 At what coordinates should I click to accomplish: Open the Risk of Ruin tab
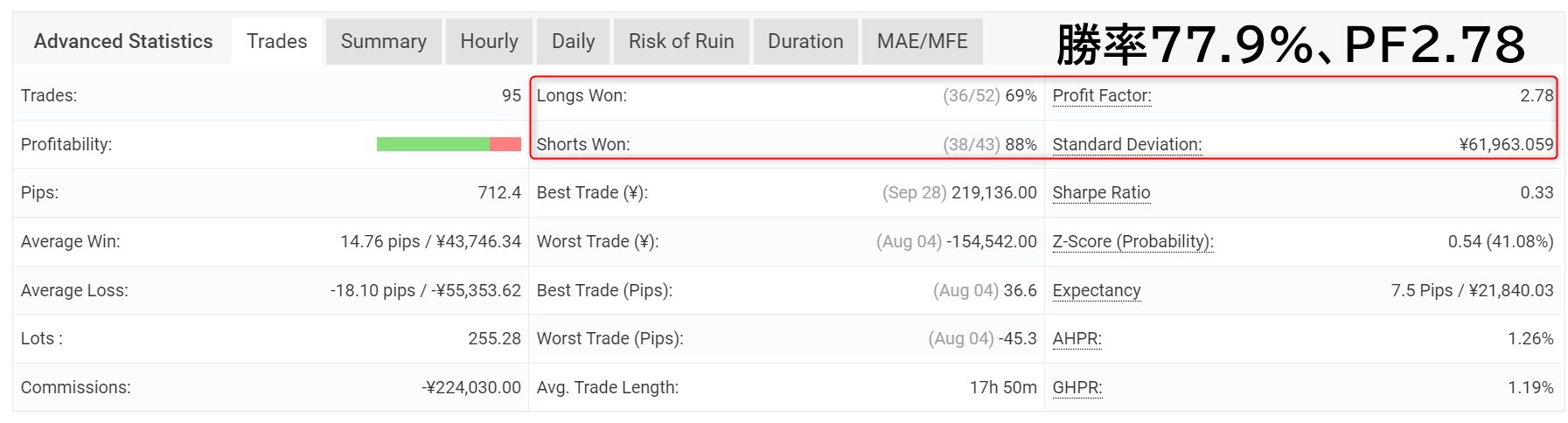pyautogui.click(x=681, y=41)
